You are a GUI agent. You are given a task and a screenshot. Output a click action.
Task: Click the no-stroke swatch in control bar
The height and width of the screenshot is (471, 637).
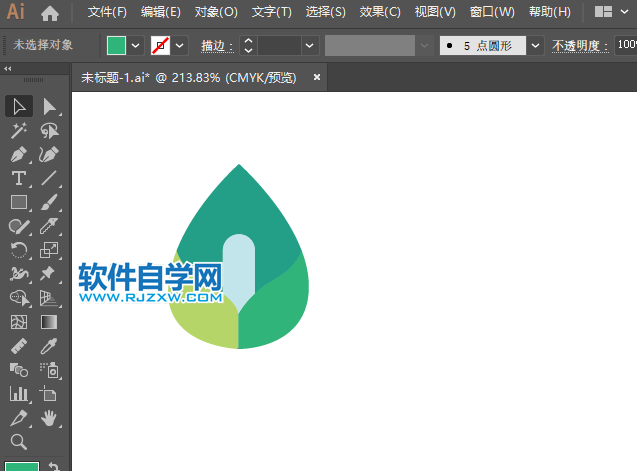(160, 46)
